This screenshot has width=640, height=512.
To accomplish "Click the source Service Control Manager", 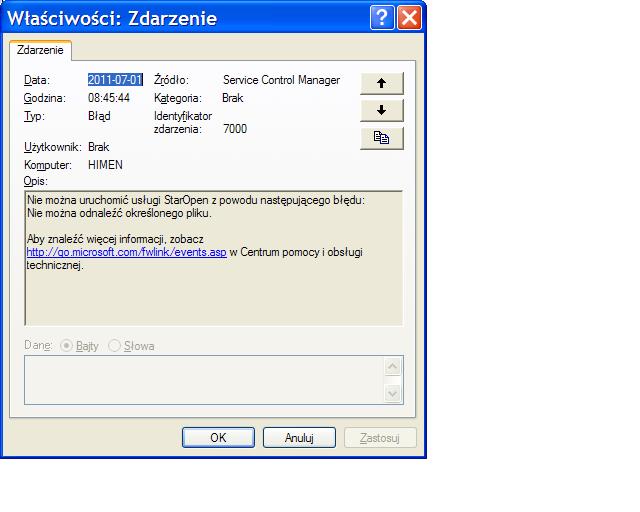I will click(x=281, y=80).
